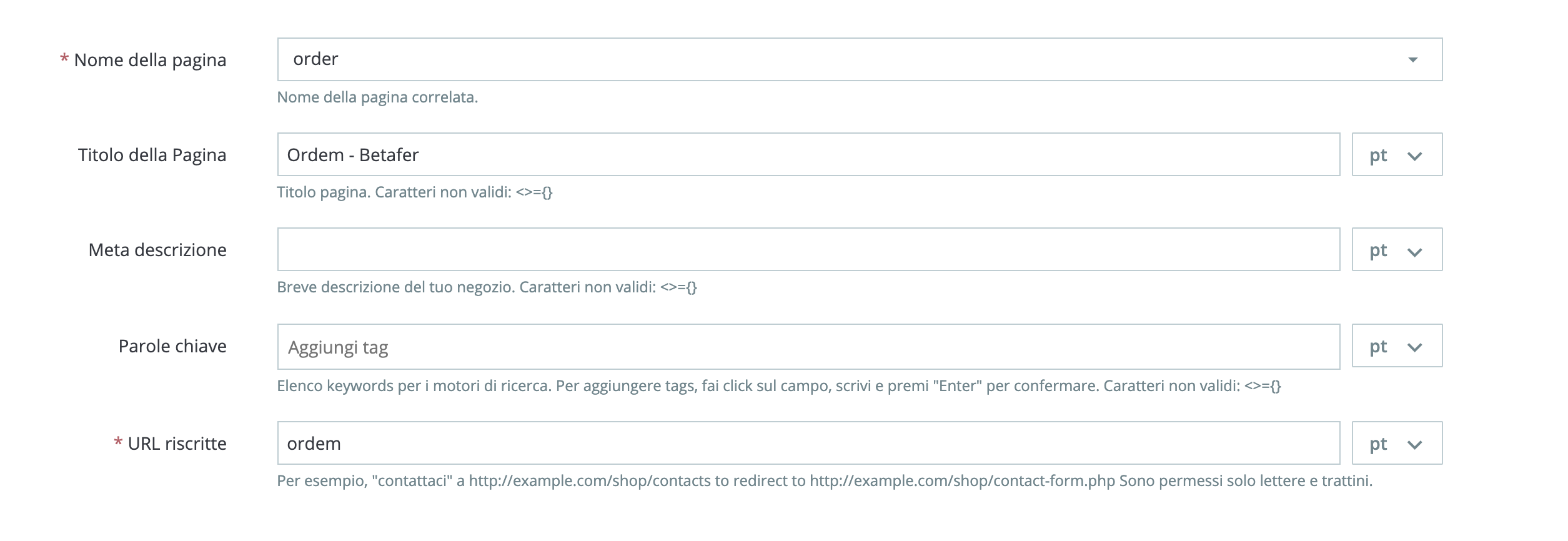The image size is (1568, 541).
Task: Click the red asterisk beside 'URL riscritte'
Action: tap(119, 442)
